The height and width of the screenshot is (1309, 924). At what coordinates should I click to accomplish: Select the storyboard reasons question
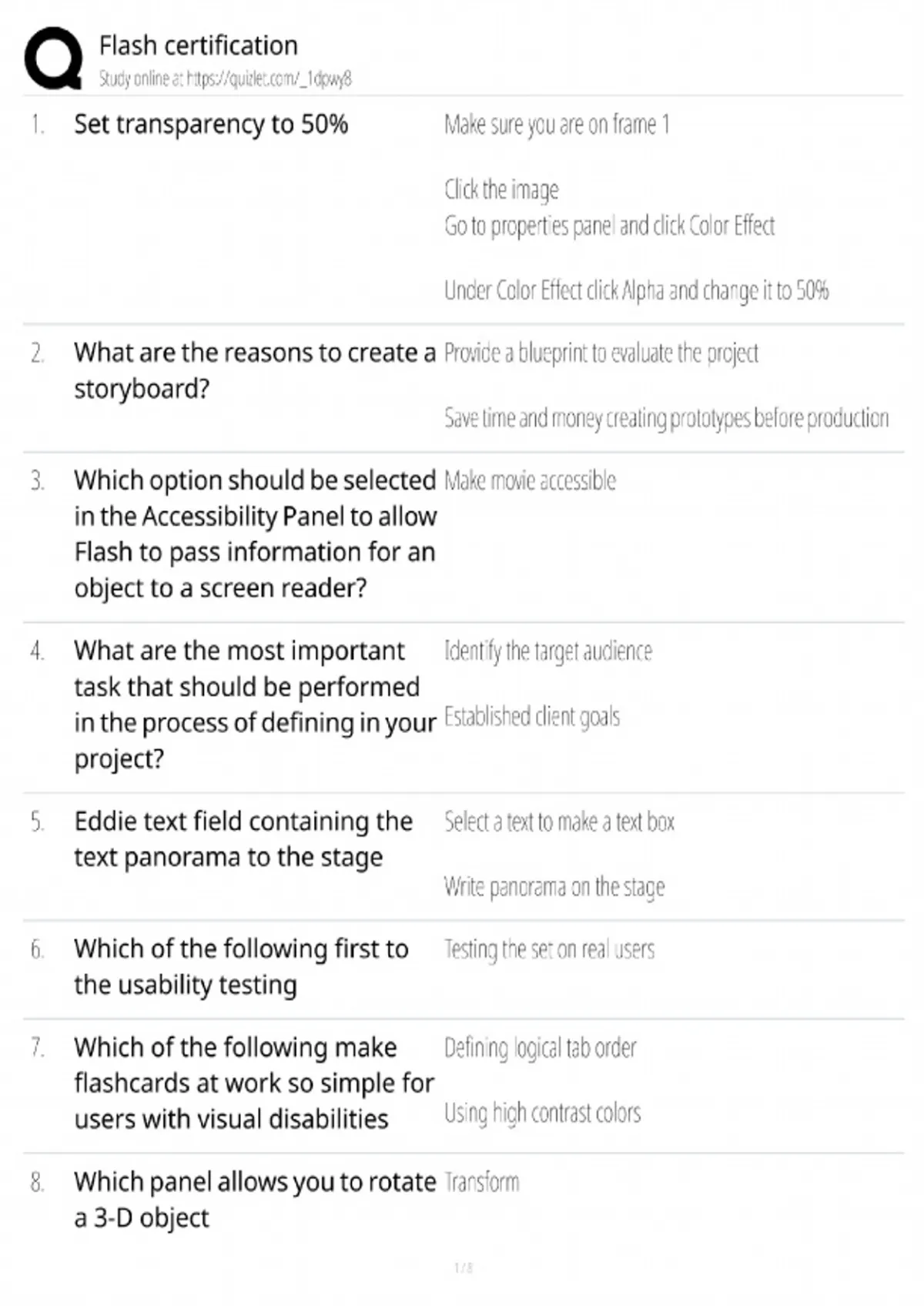pyautogui.click(x=254, y=370)
